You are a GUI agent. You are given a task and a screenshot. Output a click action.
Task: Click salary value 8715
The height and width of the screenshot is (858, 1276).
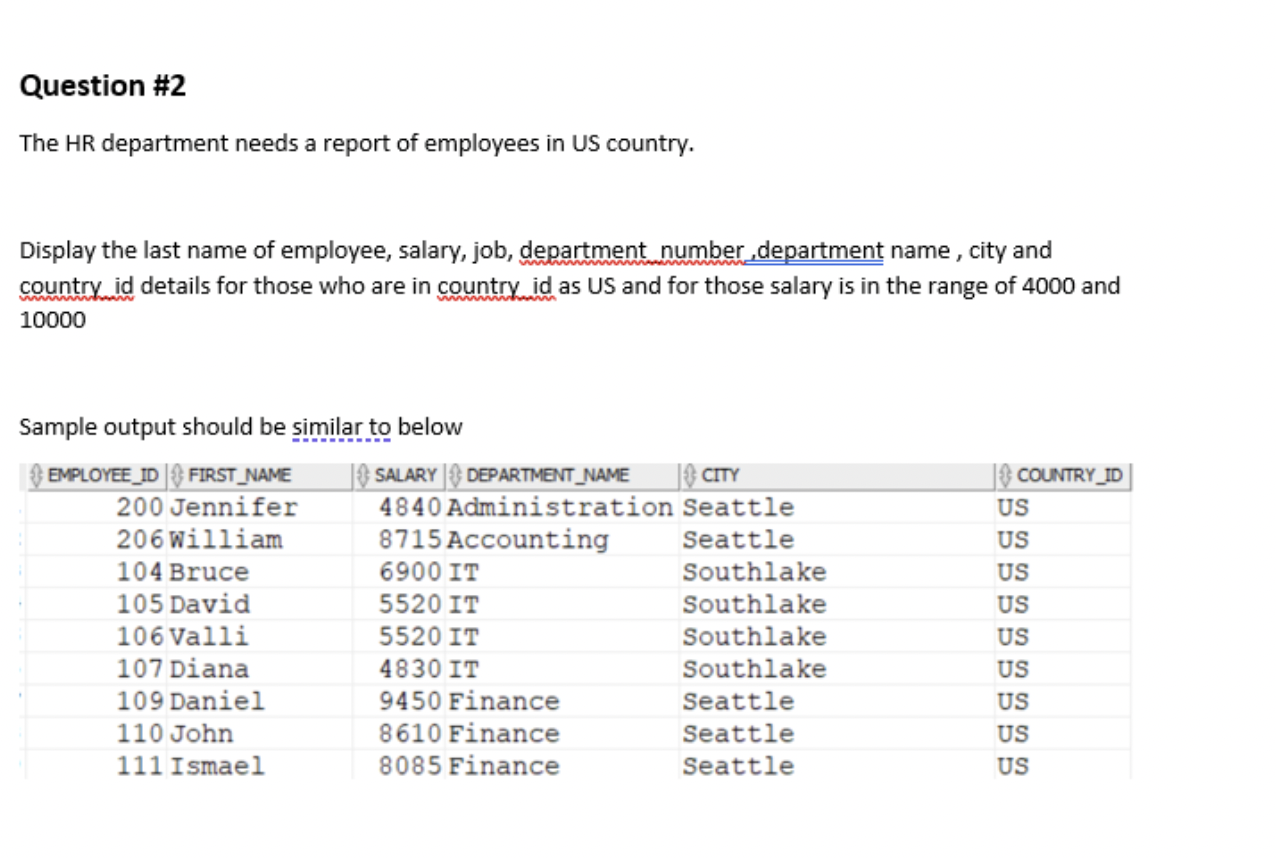coord(411,540)
